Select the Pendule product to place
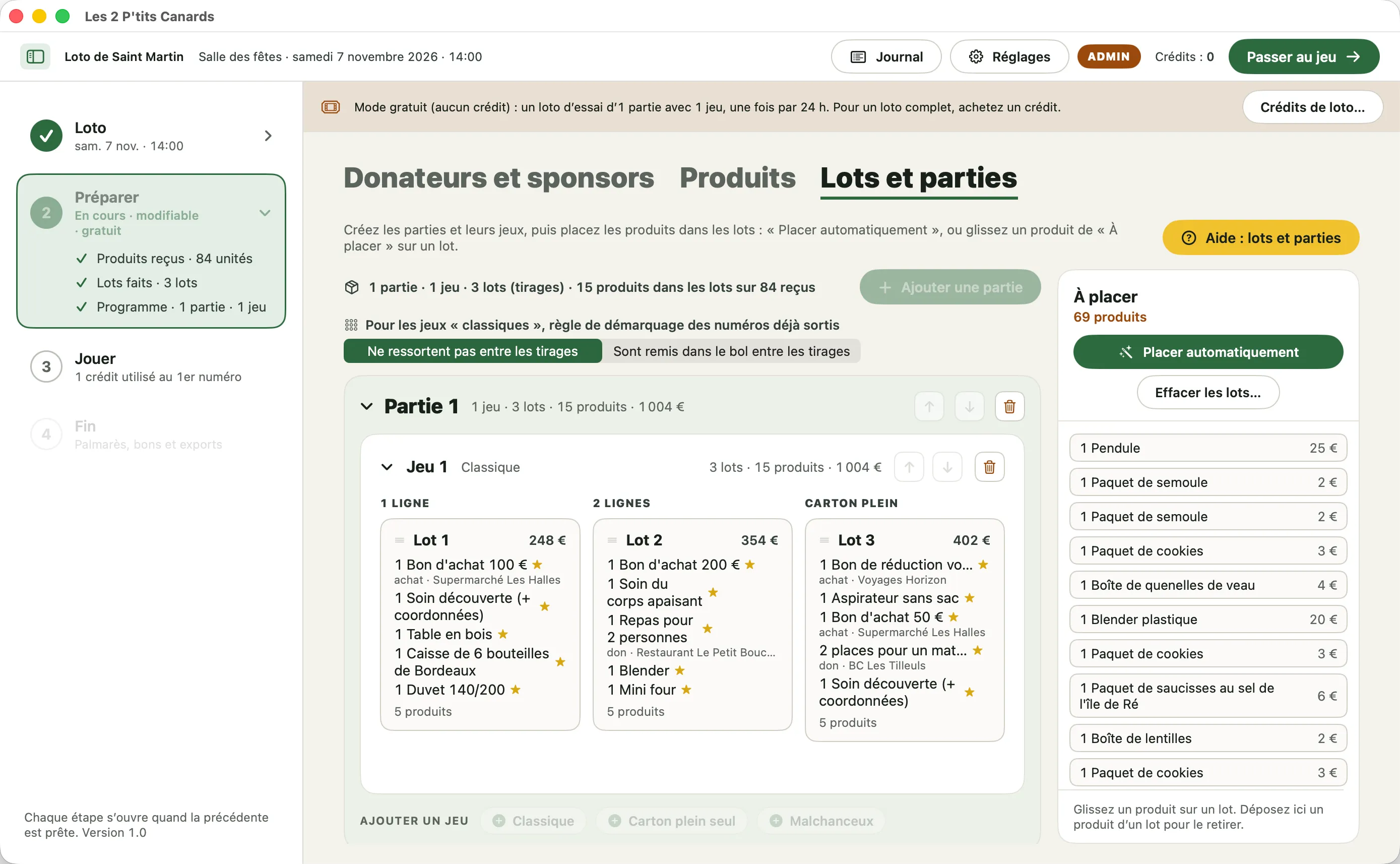This screenshot has width=1400, height=864. 1208,448
